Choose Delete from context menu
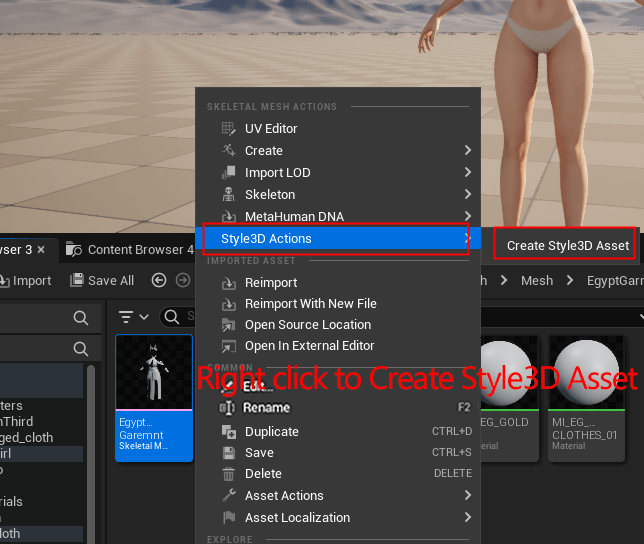Image resolution: width=644 pixels, height=544 pixels. pyautogui.click(x=263, y=473)
